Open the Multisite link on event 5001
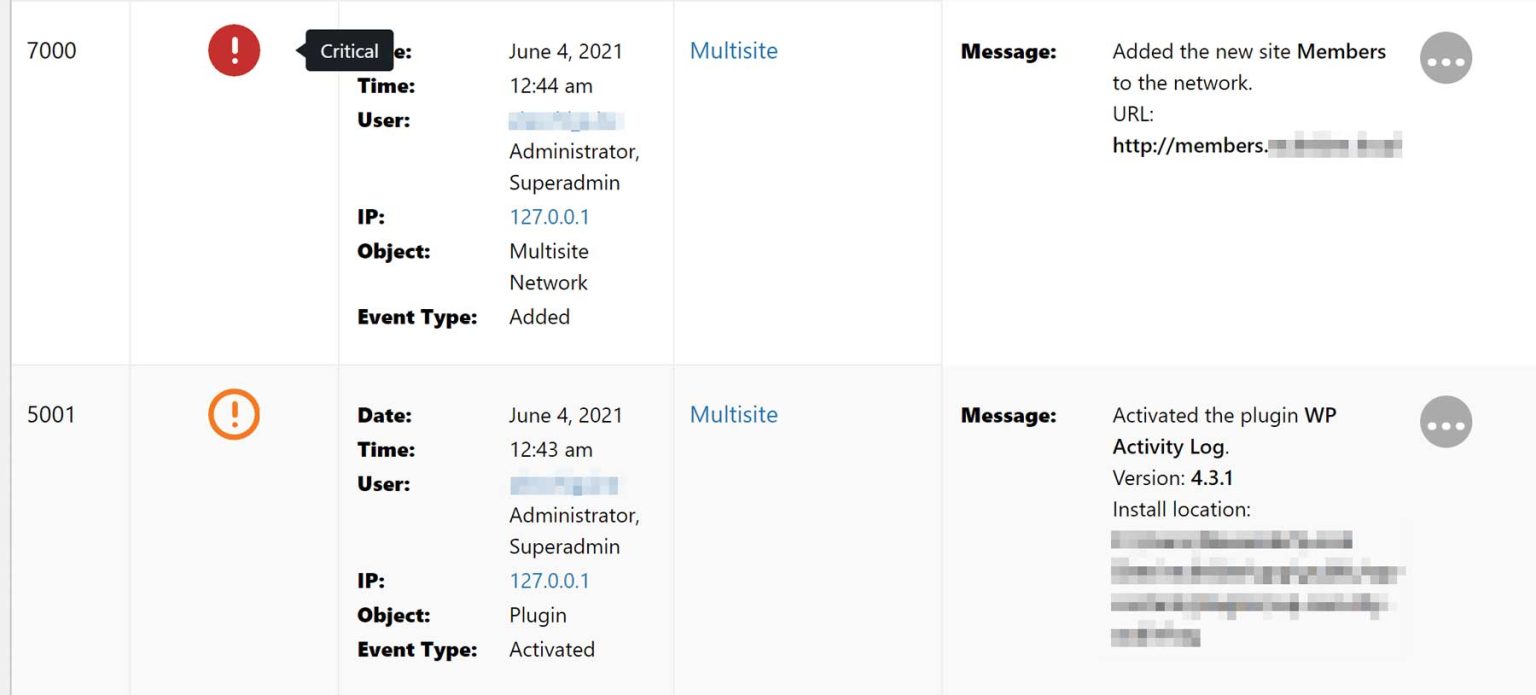The height and width of the screenshot is (695, 1536). [x=734, y=414]
